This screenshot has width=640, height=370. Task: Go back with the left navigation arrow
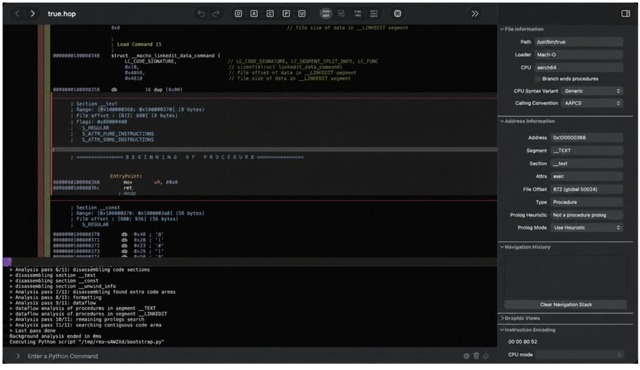(x=17, y=14)
